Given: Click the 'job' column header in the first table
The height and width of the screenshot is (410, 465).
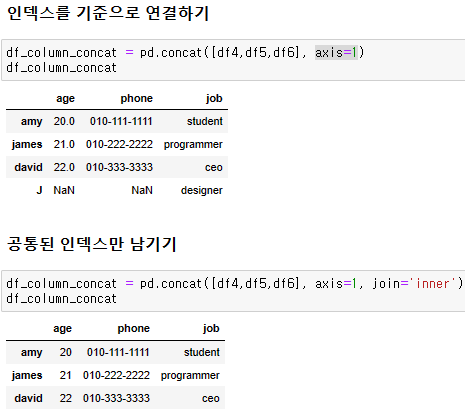Looking at the screenshot, I should [214, 98].
